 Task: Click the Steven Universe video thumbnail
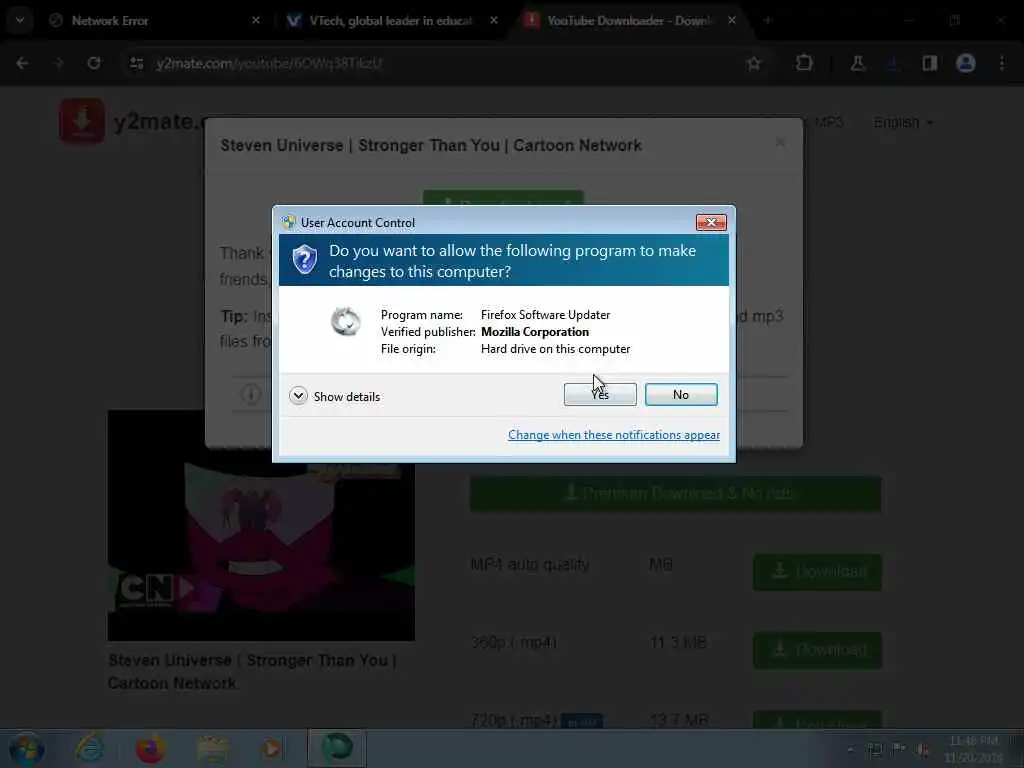pyautogui.click(x=261, y=525)
